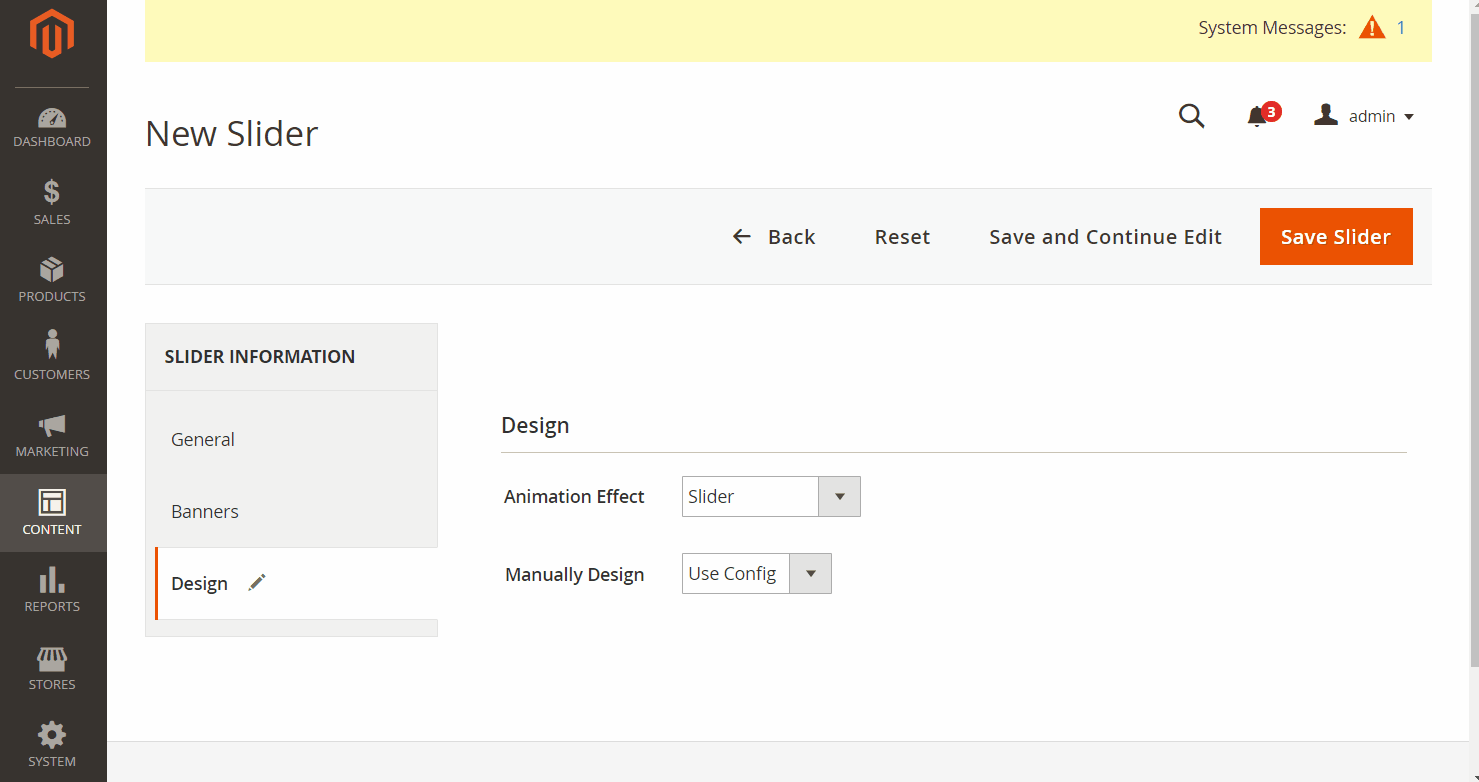Image resolution: width=1479 pixels, height=782 pixels.
Task: Open System gear icon menu
Action: (52, 736)
